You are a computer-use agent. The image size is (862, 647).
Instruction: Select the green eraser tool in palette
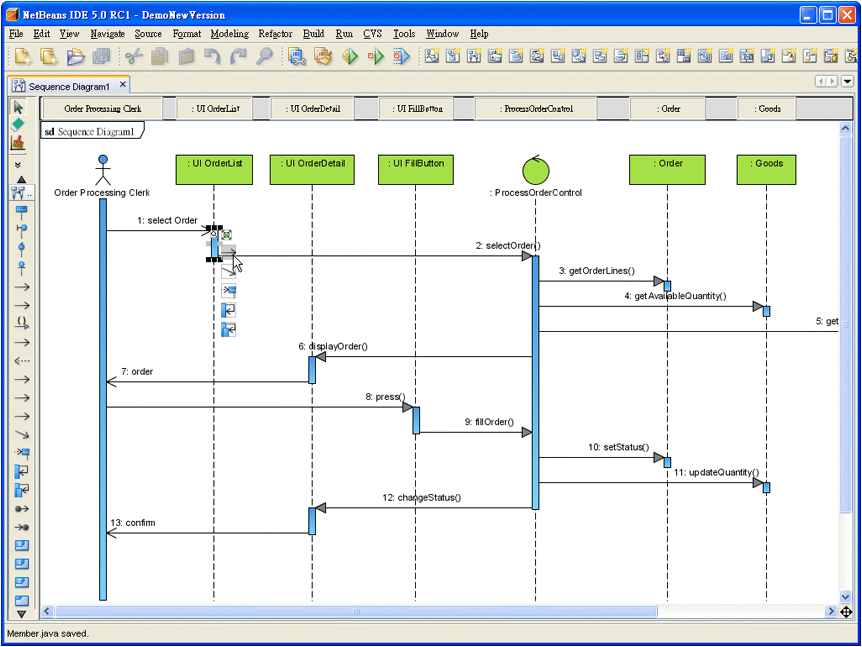[x=18, y=124]
